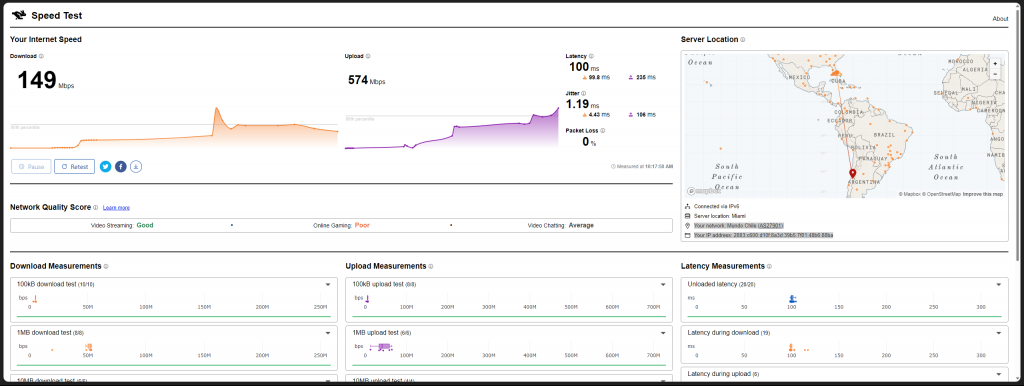
Task: Click the Improve this map link
Action: pos(984,194)
